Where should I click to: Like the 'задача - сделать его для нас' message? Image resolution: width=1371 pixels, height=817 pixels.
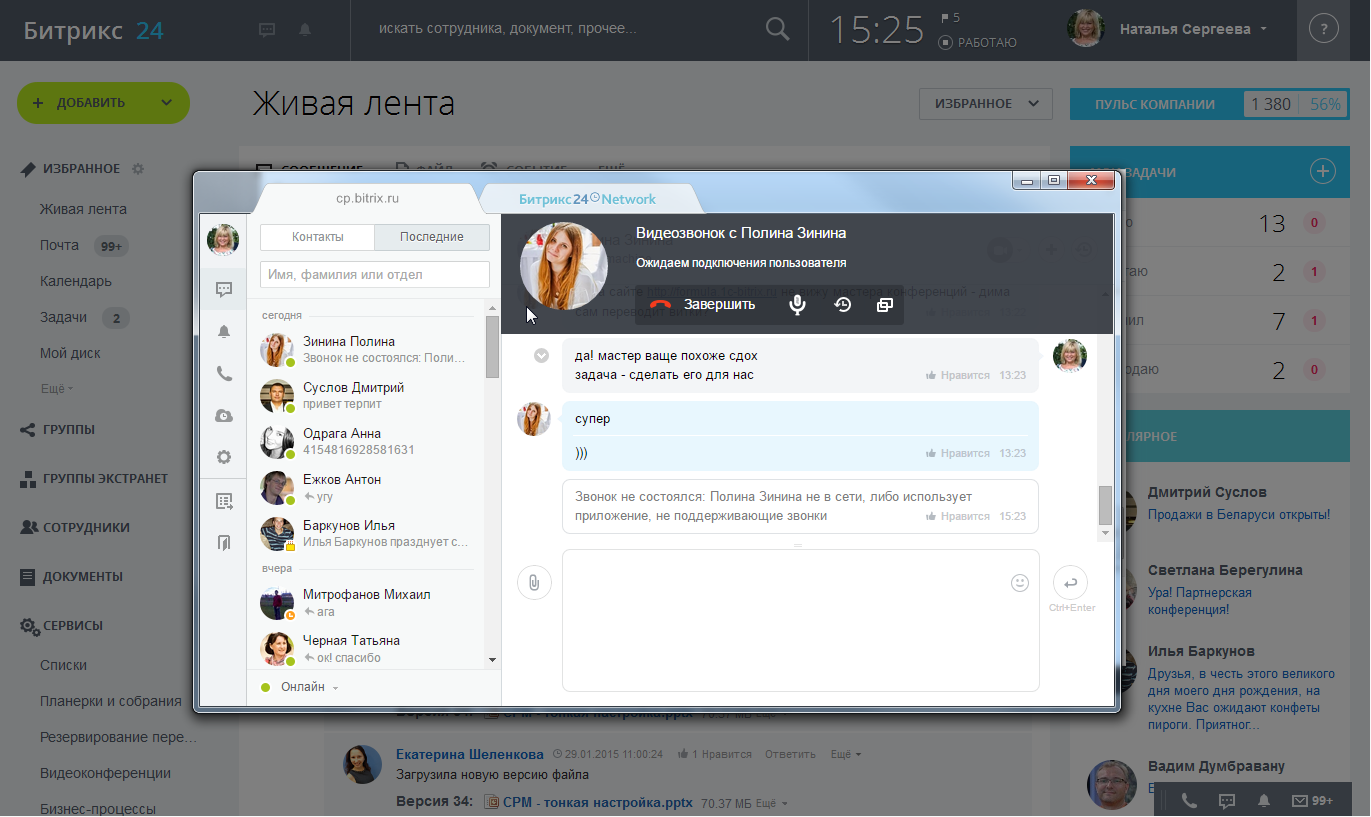957,375
